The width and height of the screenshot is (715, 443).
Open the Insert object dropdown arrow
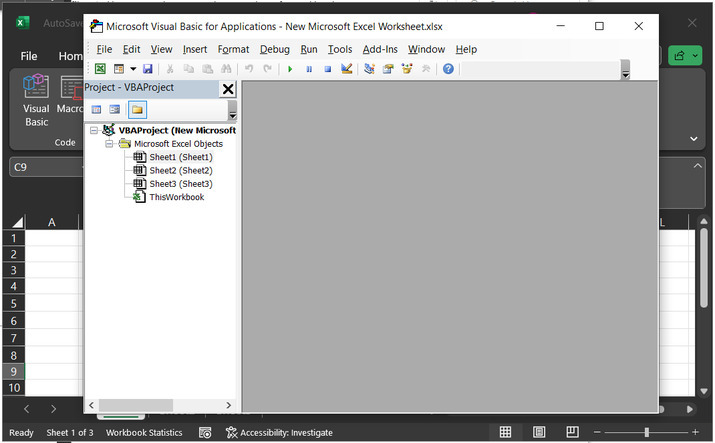click(133, 69)
